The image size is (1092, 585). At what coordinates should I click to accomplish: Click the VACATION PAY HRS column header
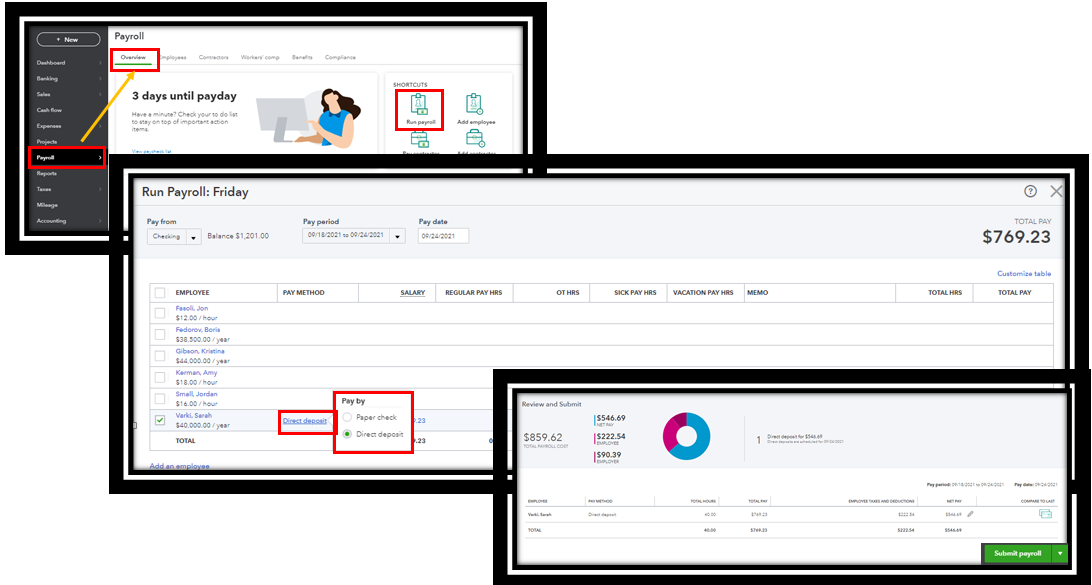(703, 292)
